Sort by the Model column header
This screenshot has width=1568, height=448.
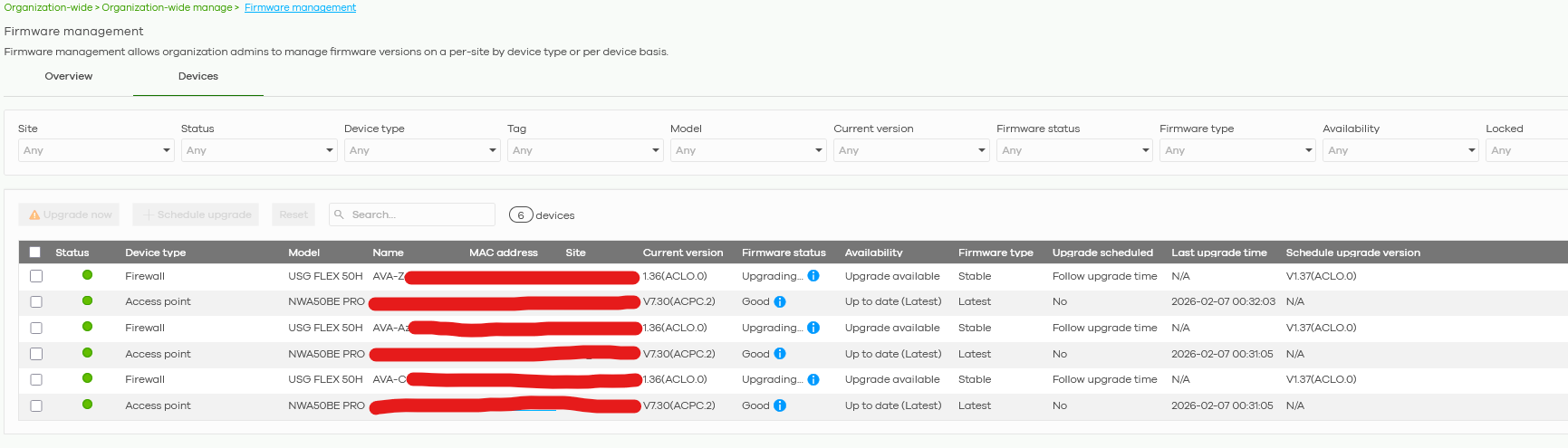pyautogui.click(x=304, y=253)
